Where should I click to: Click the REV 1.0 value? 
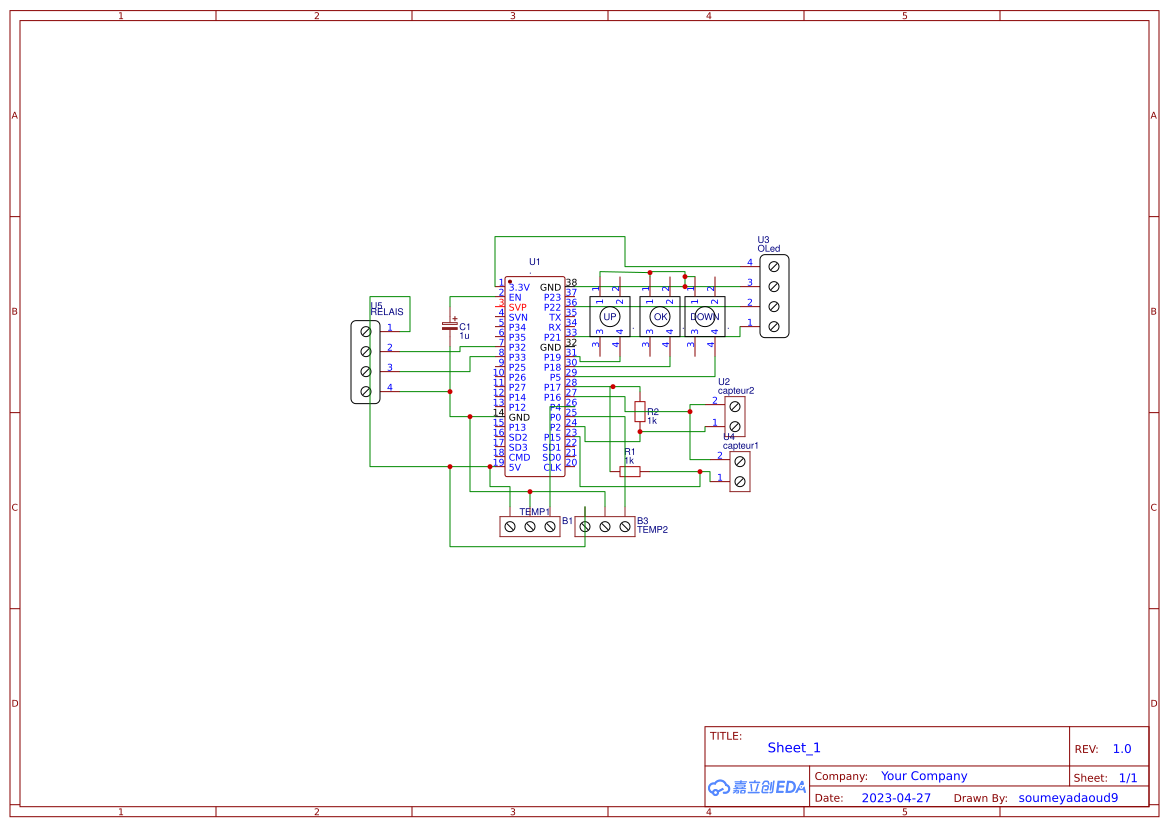tap(1122, 749)
